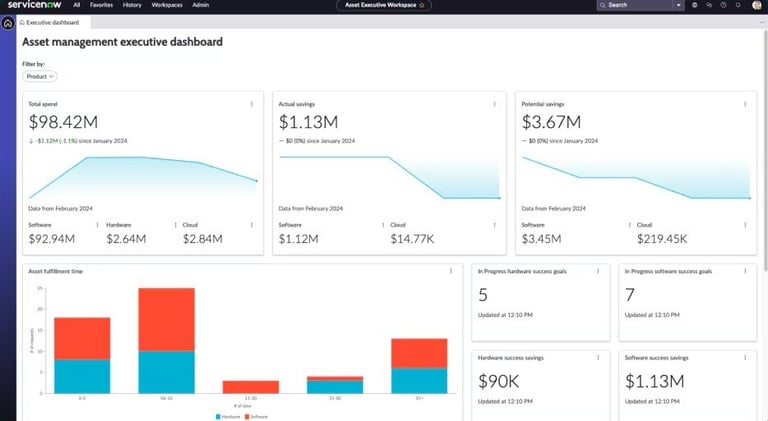Open the help question mark icon
768x421 pixels.
pyautogui.click(x=723, y=5)
